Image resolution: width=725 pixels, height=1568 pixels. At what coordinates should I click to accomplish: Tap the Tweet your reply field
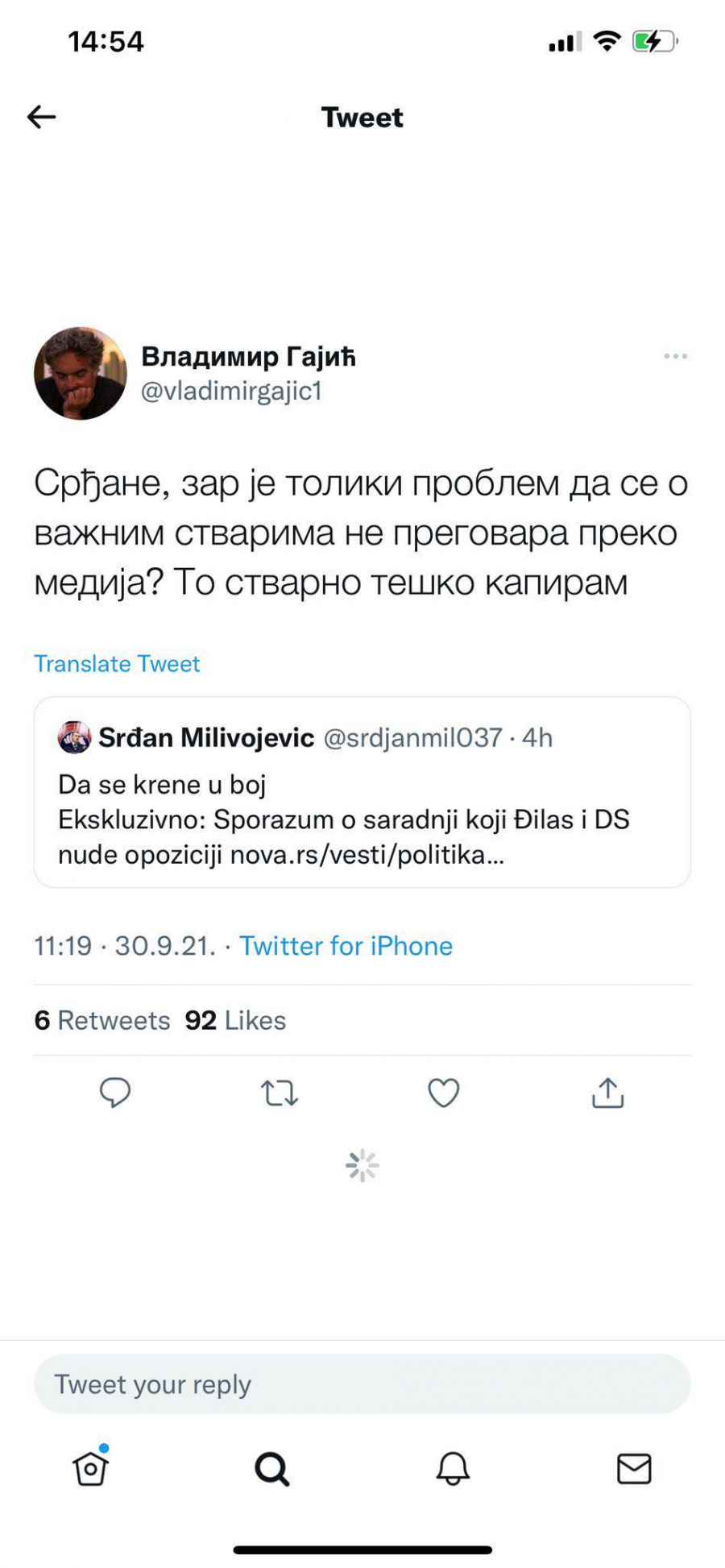pyautogui.click(x=362, y=1383)
